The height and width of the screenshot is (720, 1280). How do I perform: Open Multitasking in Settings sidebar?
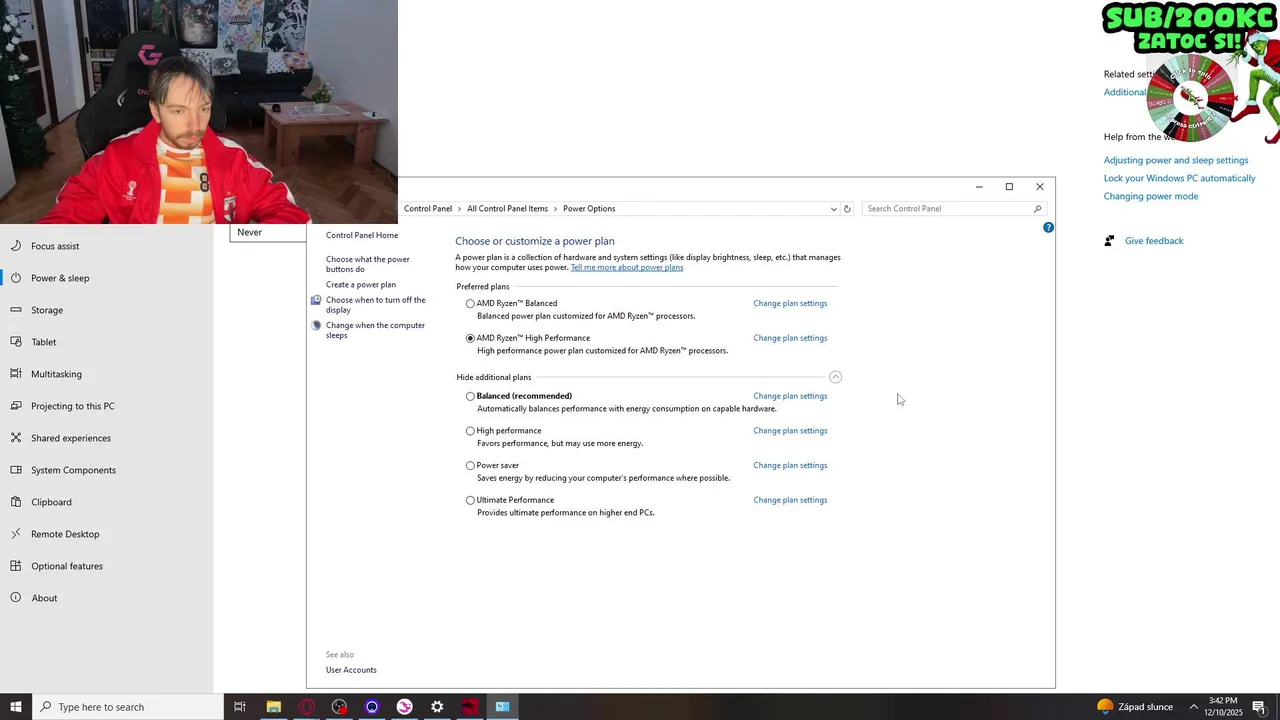[106, 374]
